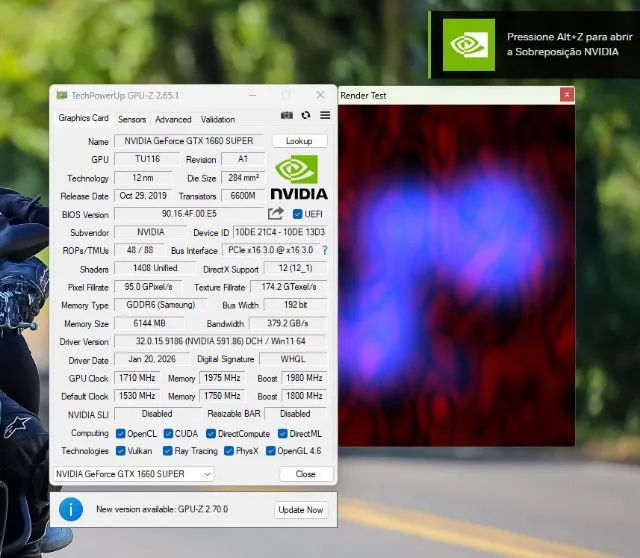Click the 1530 MHz Default Clock value
Viewport: 640px width, 558px height.
[137, 396]
